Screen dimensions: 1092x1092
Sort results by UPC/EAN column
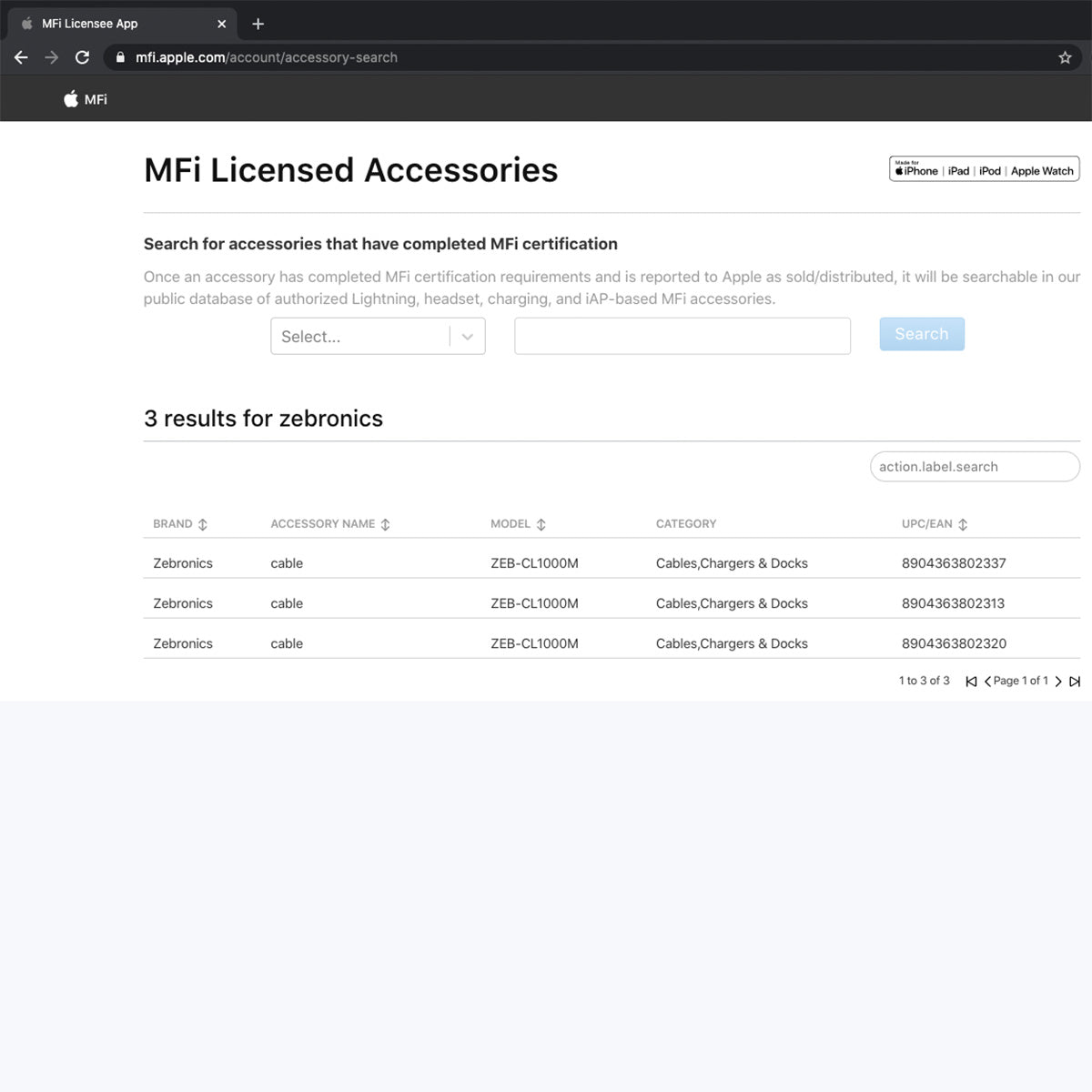click(x=963, y=524)
